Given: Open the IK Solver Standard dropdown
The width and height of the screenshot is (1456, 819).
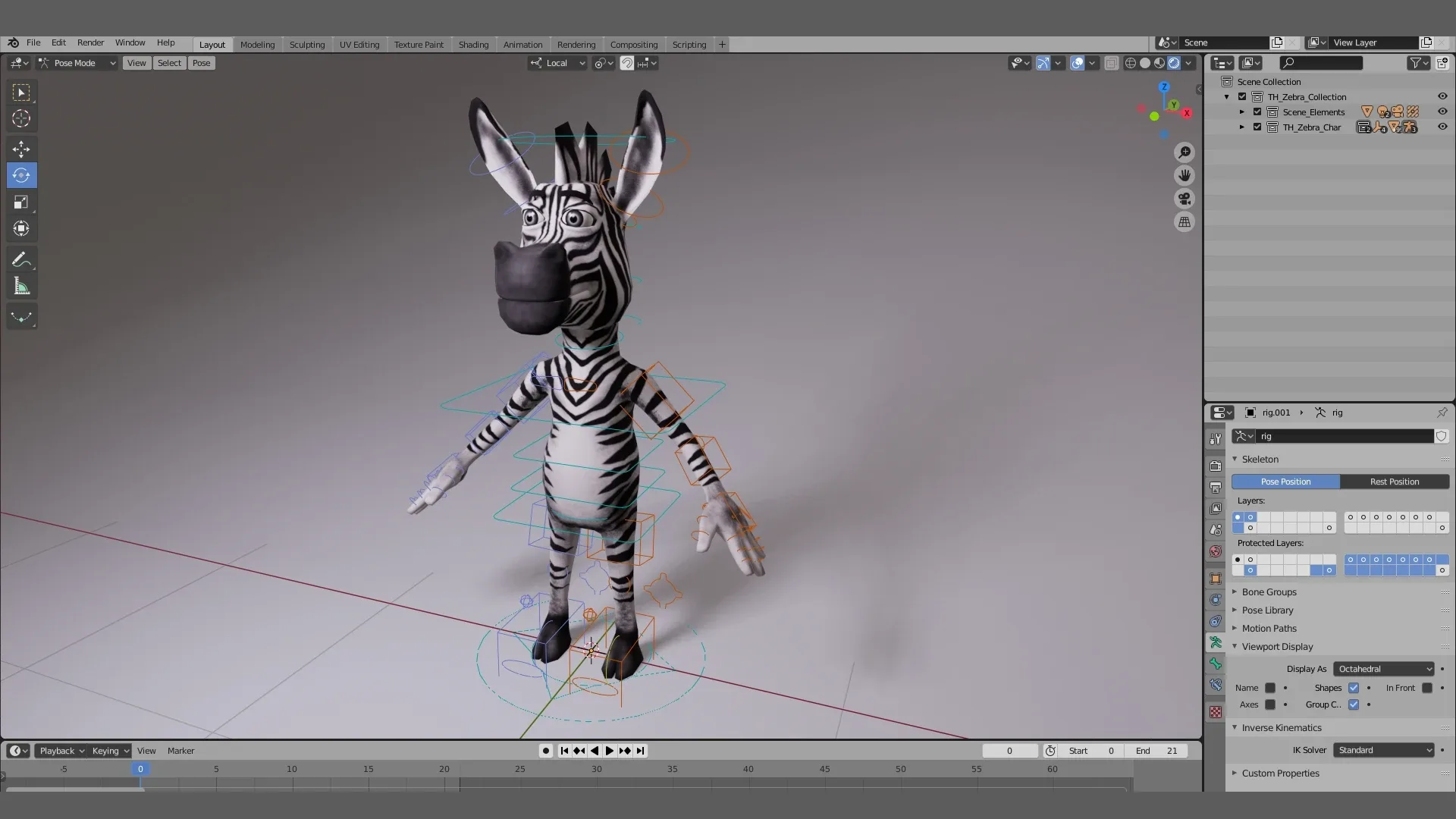Looking at the screenshot, I should [1384, 750].
